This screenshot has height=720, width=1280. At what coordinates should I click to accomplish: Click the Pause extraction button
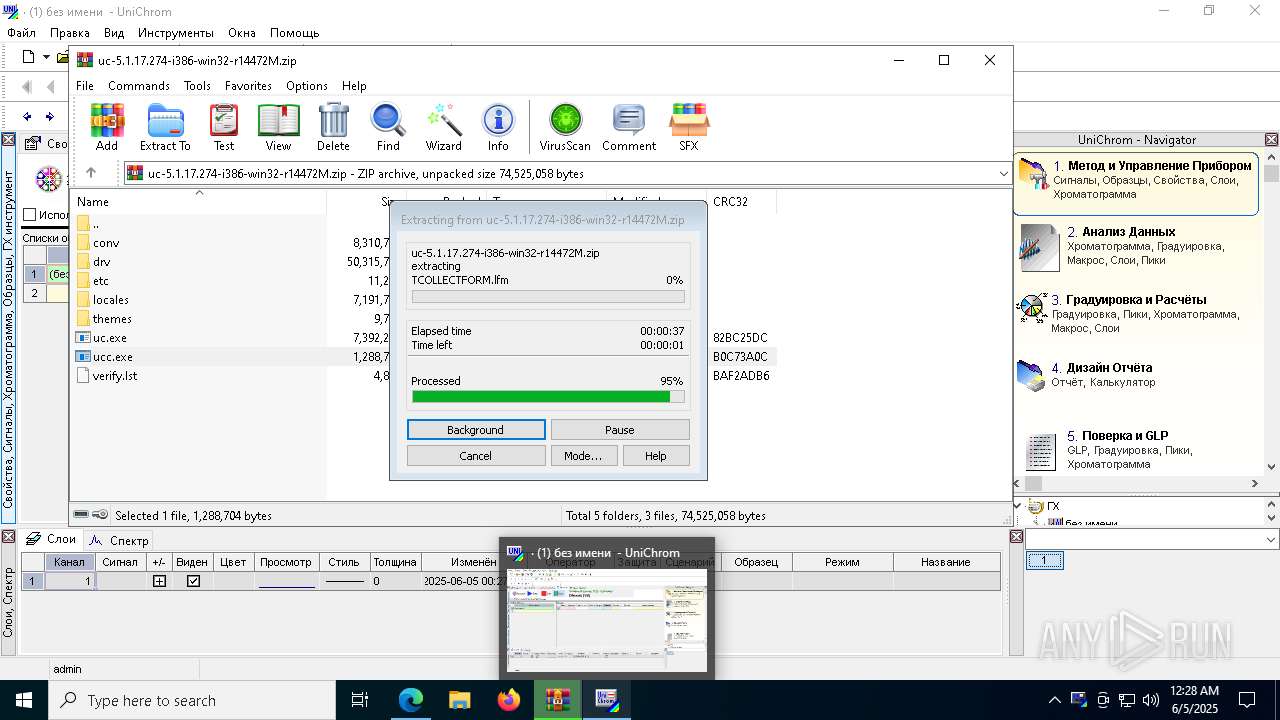coord(620,430)
